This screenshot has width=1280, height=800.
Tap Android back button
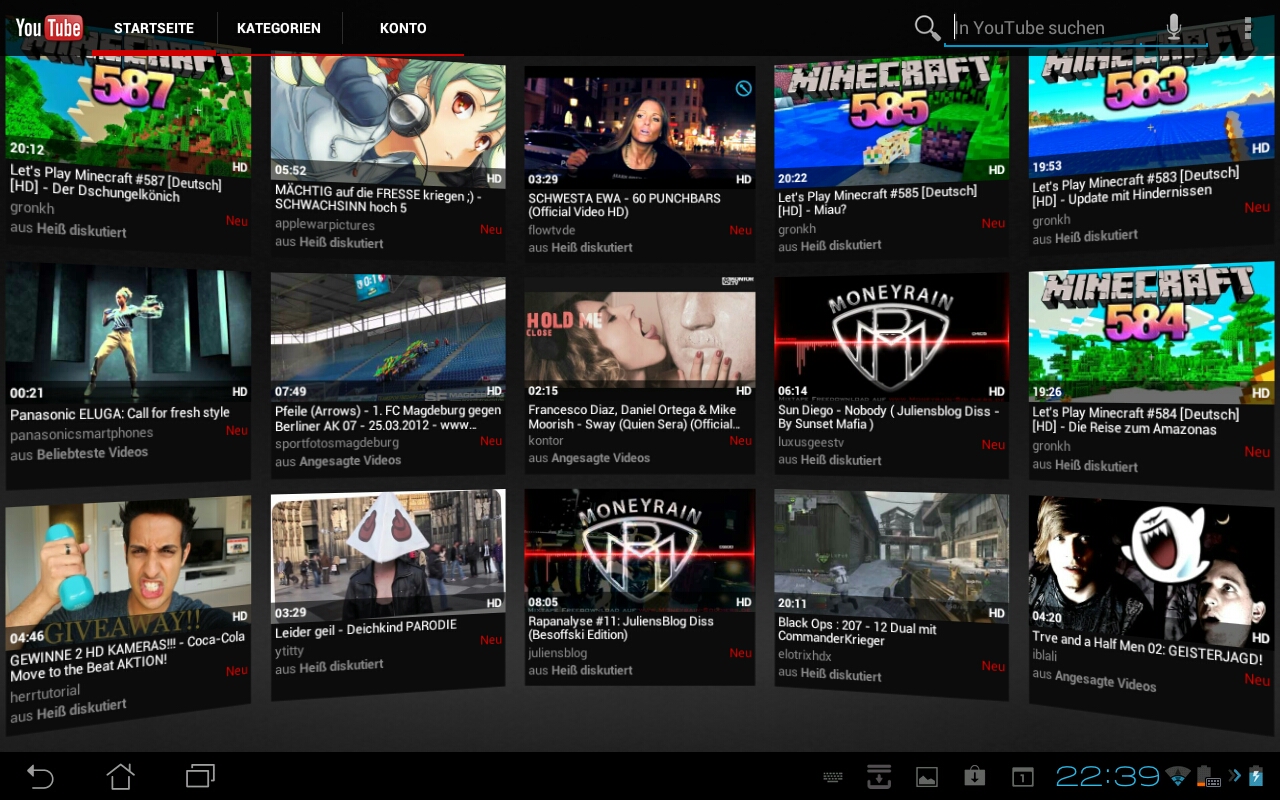click(x=40, y=776)
